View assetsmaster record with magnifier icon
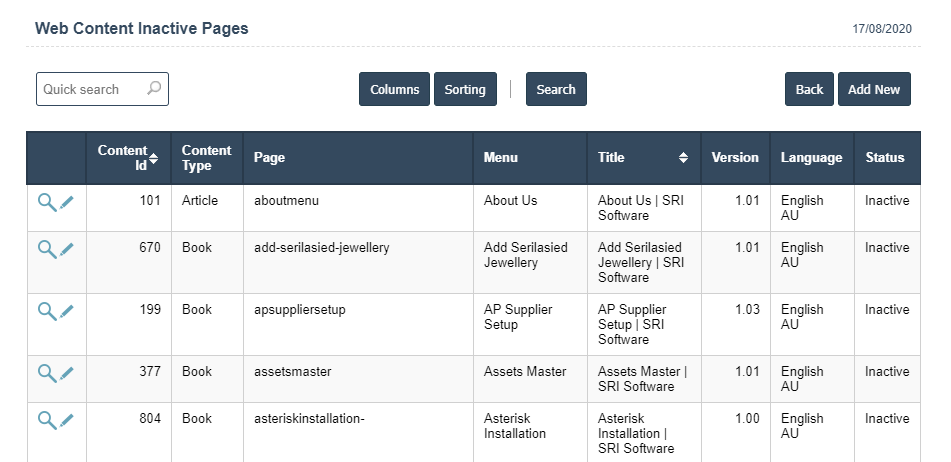The height and width of the screenshot is (462, 951). [46, 373]
